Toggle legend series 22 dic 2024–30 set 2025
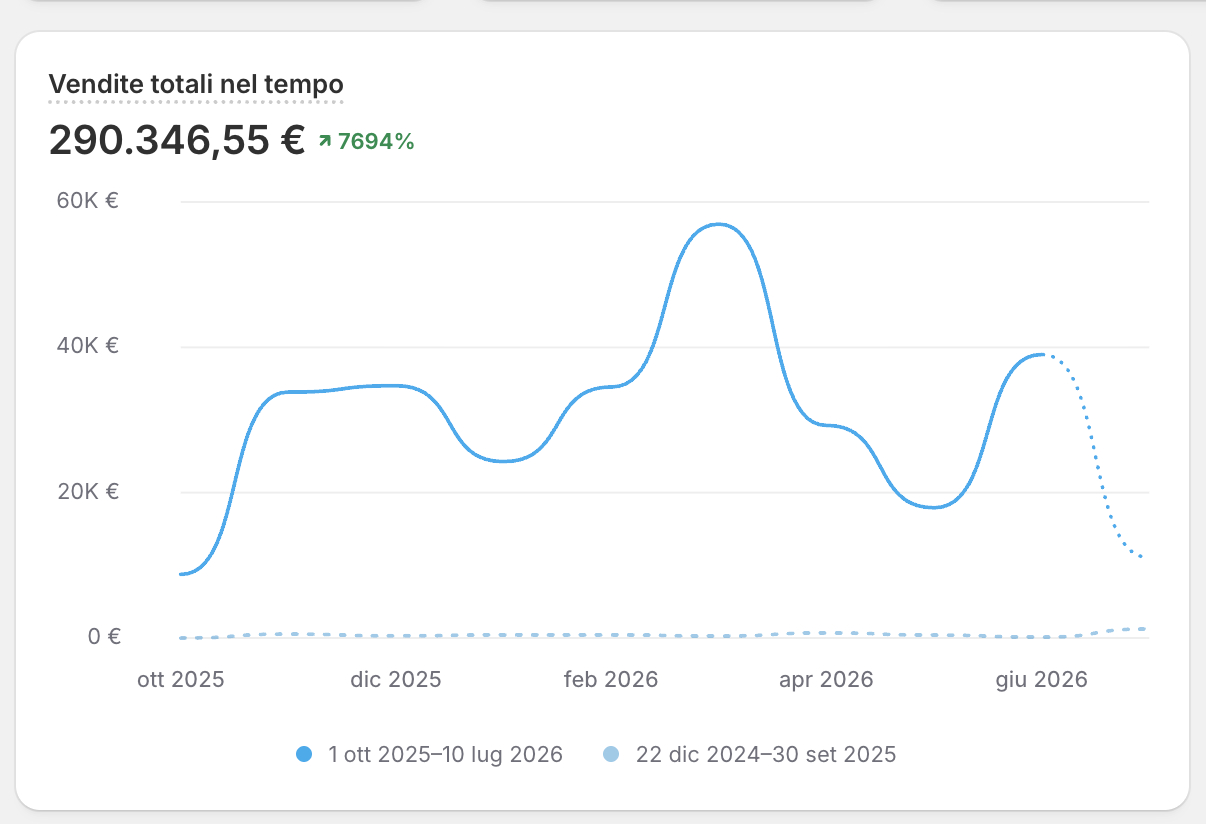The height and width of the screenshot is (824, 1206). click(x=750, y=755)
